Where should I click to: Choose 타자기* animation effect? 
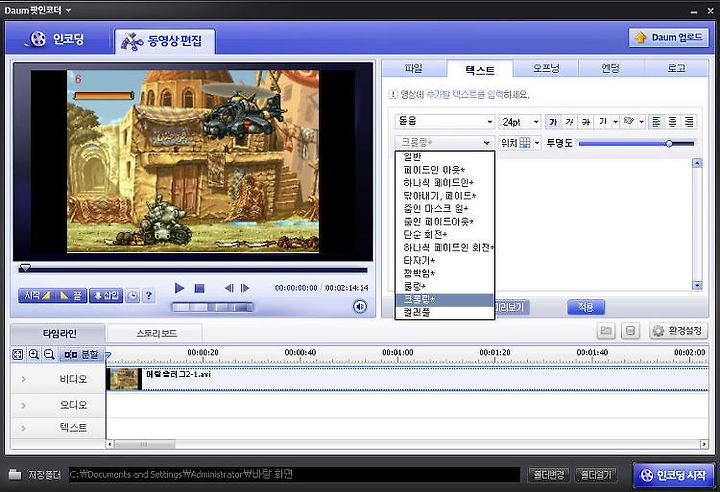(444, 260)
